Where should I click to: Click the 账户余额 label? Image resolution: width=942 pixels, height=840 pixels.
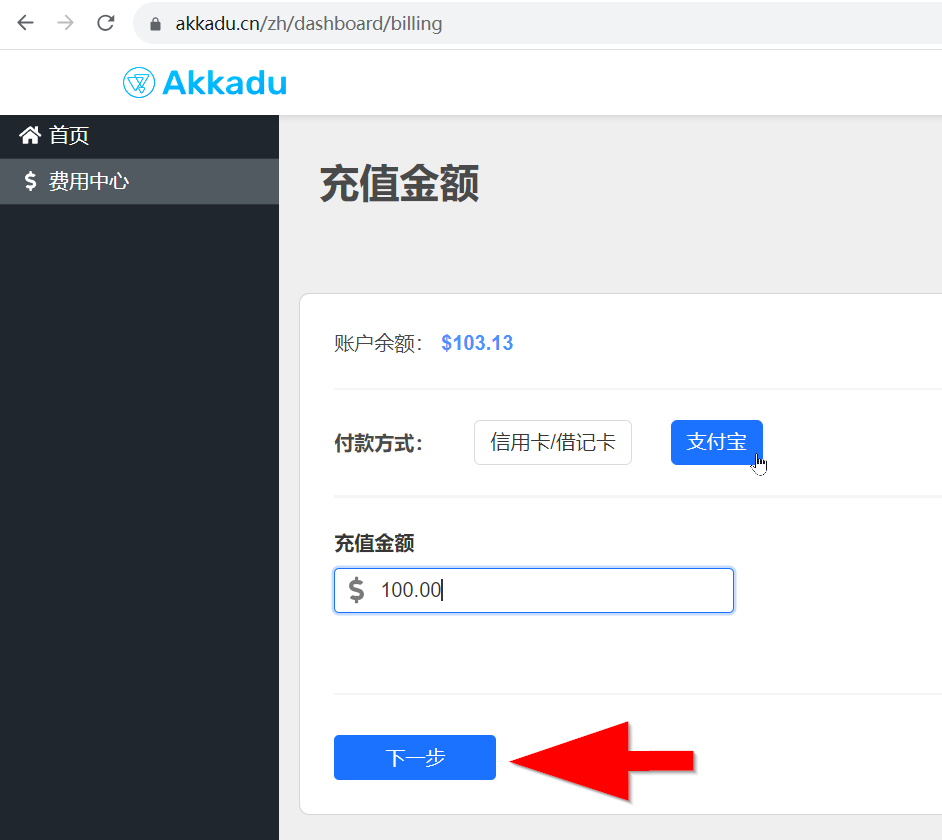(378, 344)
